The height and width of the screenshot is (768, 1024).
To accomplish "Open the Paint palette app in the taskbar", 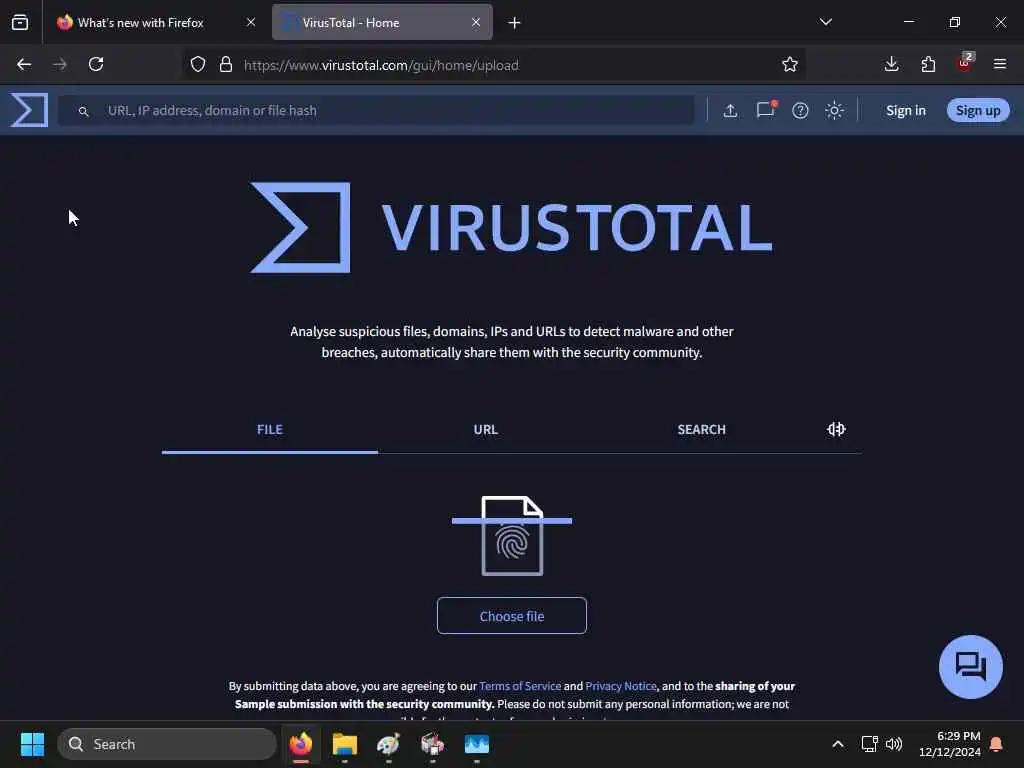I will (x=389, y=744).
